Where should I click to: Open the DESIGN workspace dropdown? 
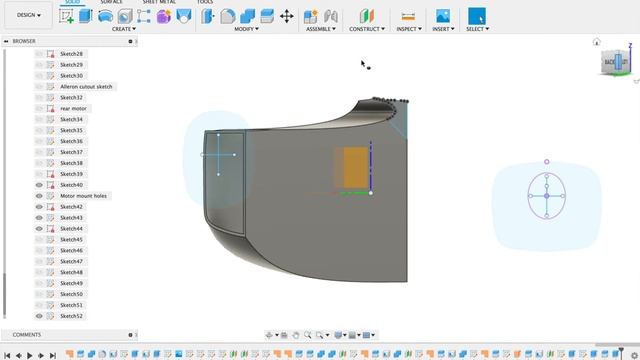point(29,15)
